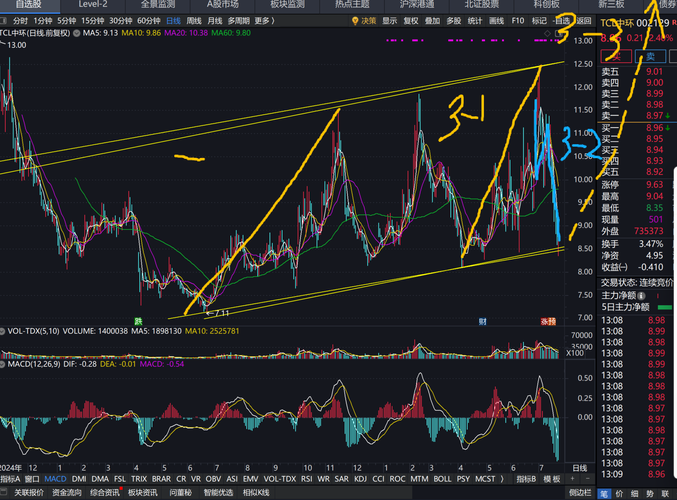Open the 叠加 overlay menu
This screenshot has width=677, height=500.
[x=432, y=21]
